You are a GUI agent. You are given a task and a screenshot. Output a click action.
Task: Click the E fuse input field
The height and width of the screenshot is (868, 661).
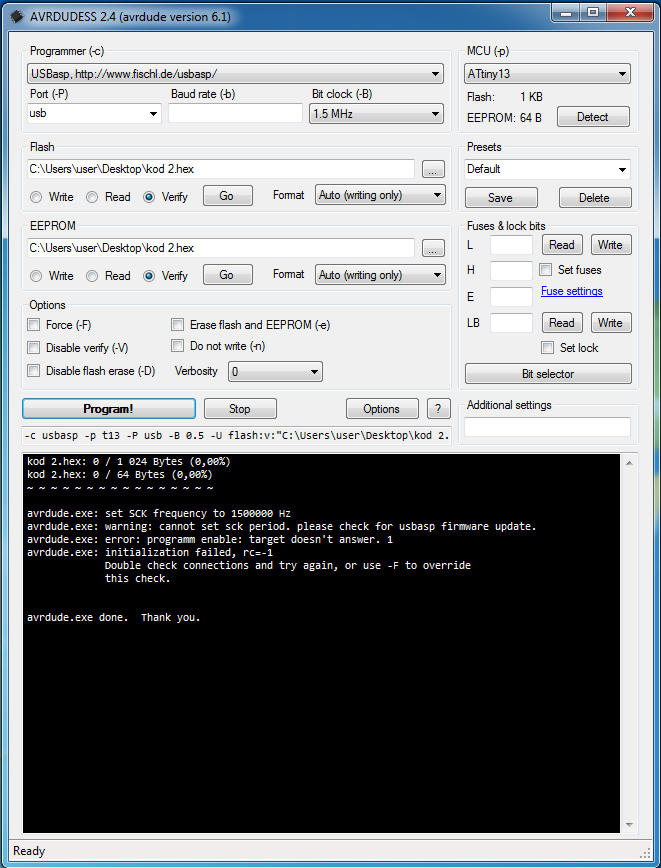(512, 297)
